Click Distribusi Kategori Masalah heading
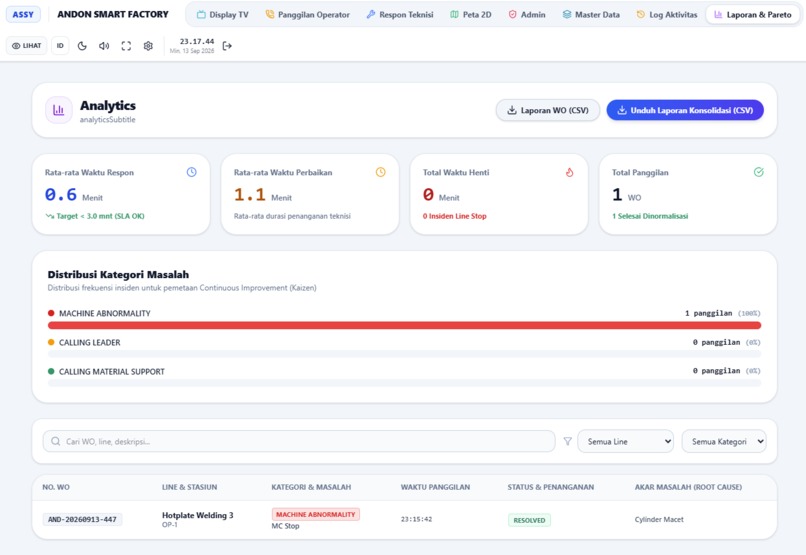The width and height of the screenshot is (806, 555). [118, 274]
